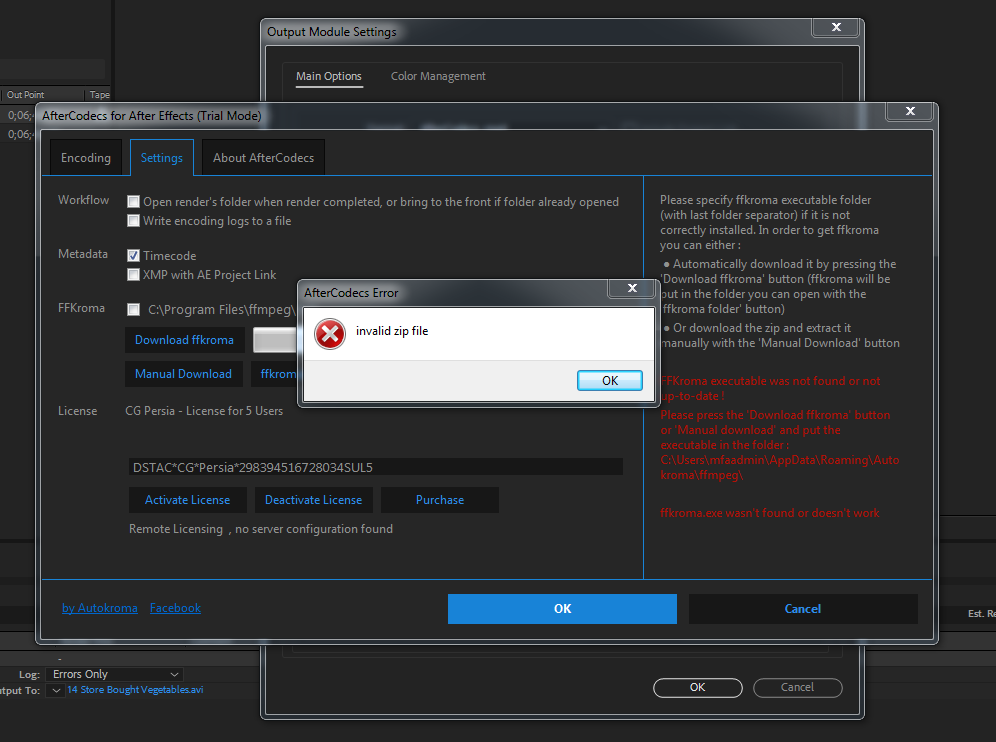Uncheck the Timecode metadata checkbox
The height and width of the screenshot is (742, 996).
point(133,255)
